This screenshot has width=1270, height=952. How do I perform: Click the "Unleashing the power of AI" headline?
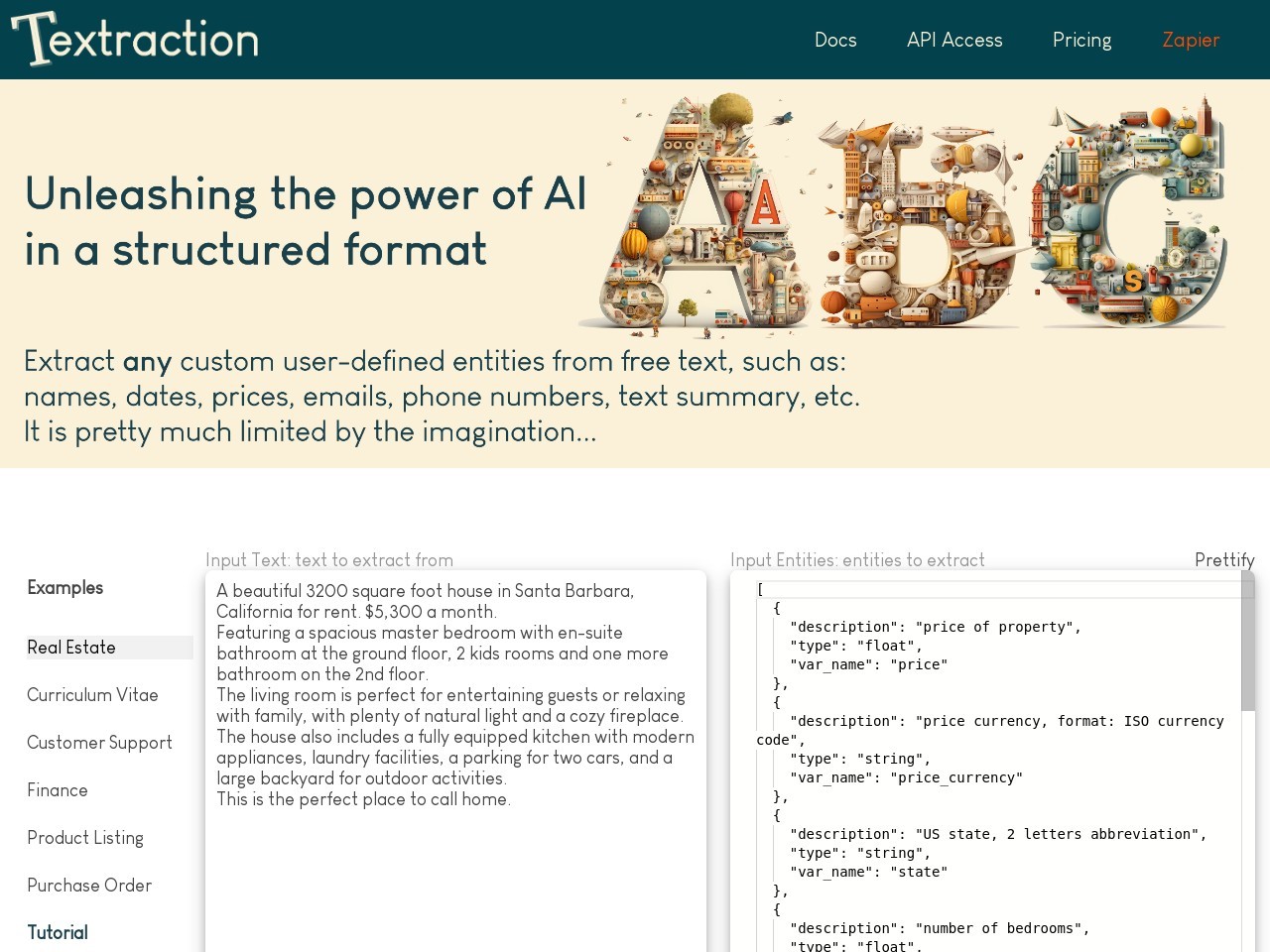point(306,194)
